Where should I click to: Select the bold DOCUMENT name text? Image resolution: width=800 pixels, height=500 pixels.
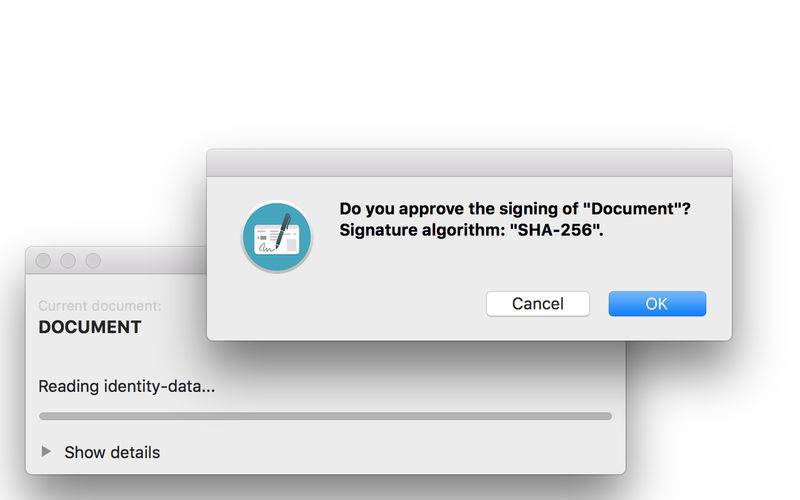[x=90, y=327]
